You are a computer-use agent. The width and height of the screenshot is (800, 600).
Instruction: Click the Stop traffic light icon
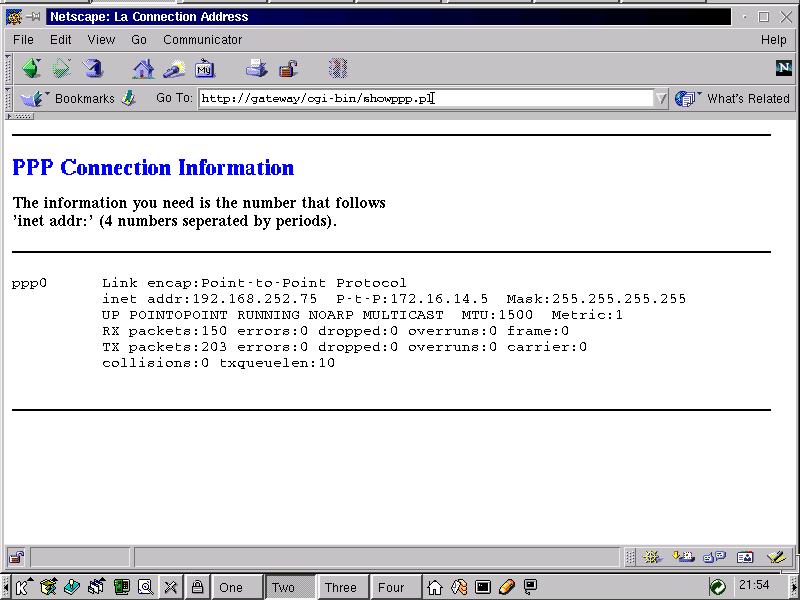(338, 68)
